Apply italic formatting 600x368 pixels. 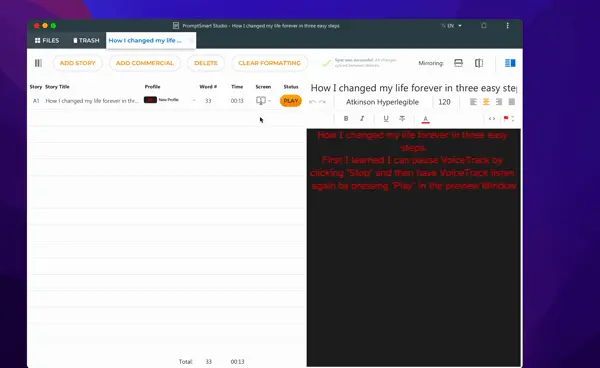pos(362,119)
